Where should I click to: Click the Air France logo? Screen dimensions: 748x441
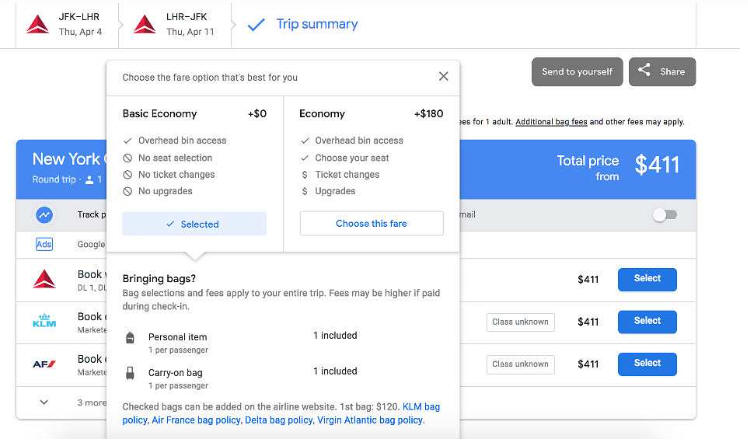point(44,364)
